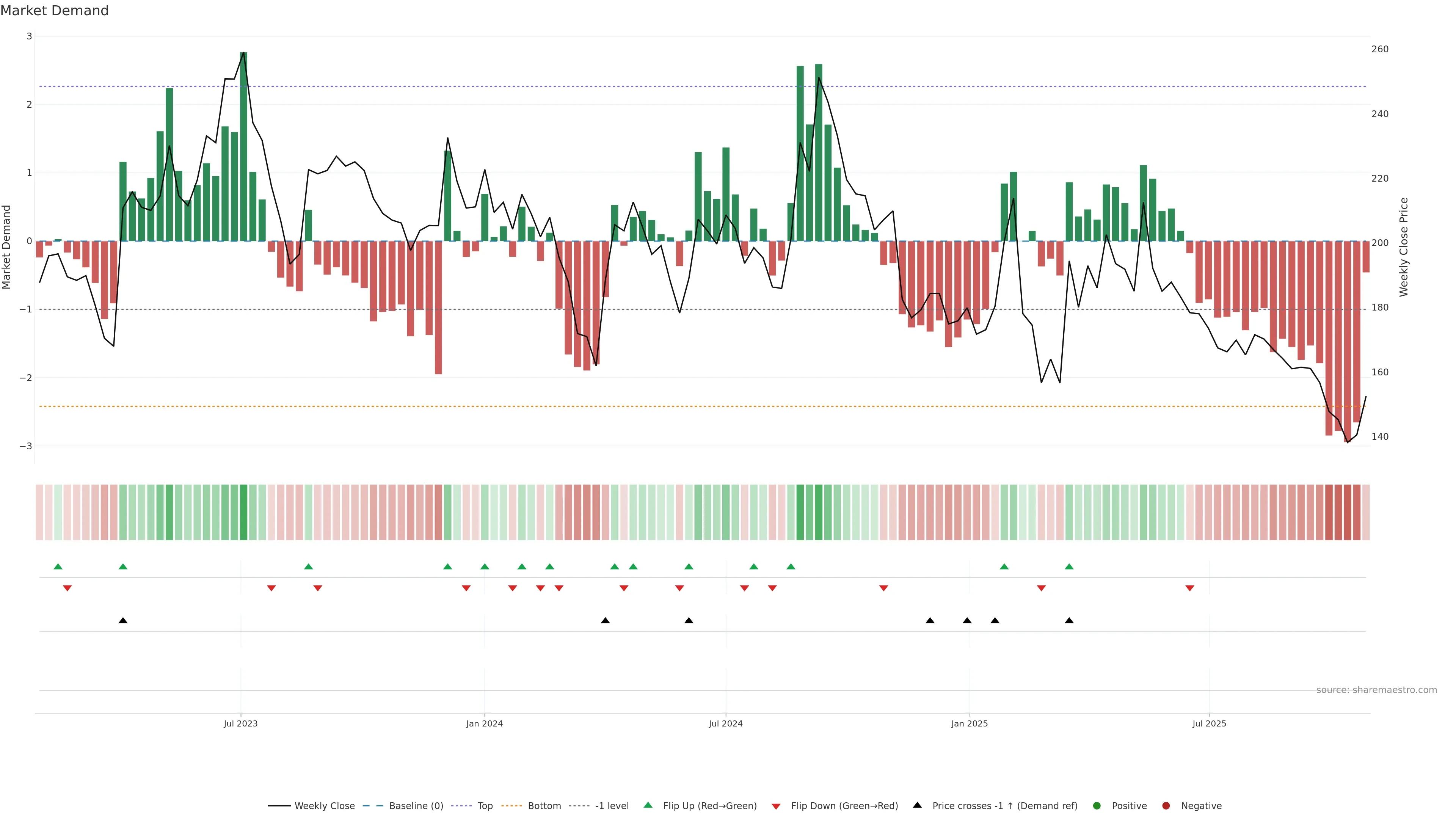Click the darkest green heatmap cell near Jul 2023
Image resolution: width=1456 pixels, height=819 pixels.
[x=243, y=512]
